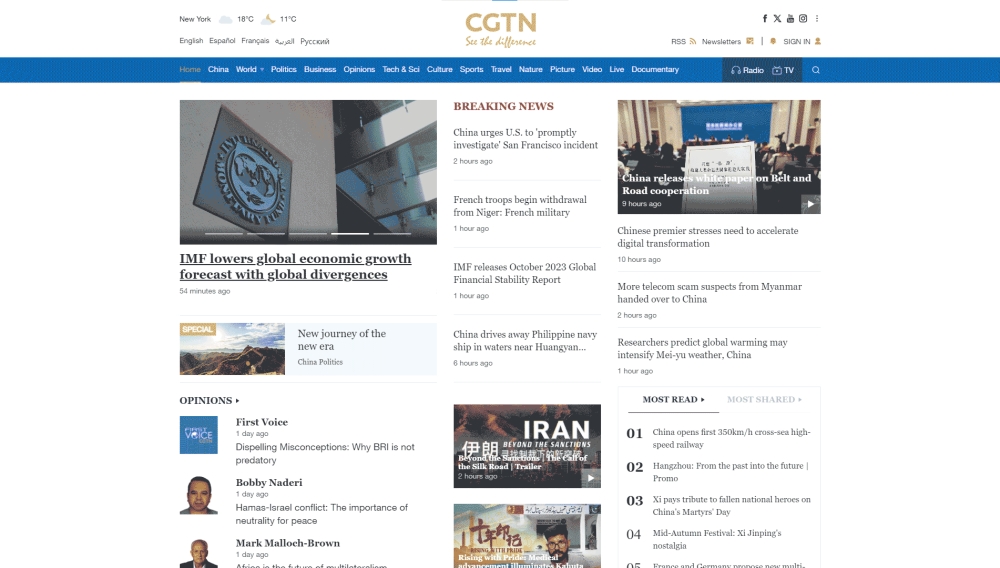The height and width of the screenshot is (568, 1000).
Task: Expand the OPINIONS section arrow
Action: click(237, 401)
